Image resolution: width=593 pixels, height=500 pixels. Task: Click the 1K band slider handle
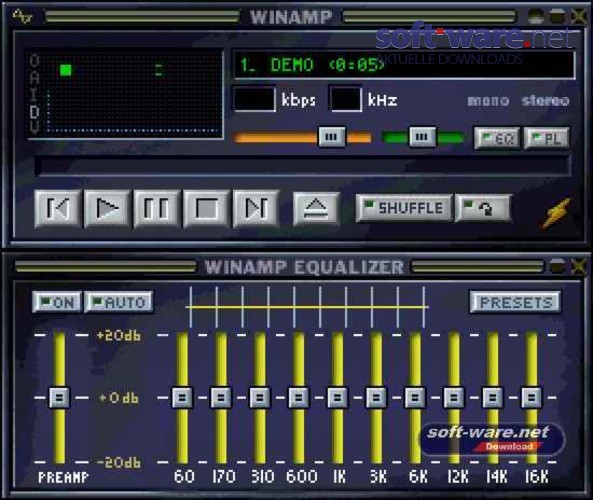pyautogui.click(x=337, y=397)
